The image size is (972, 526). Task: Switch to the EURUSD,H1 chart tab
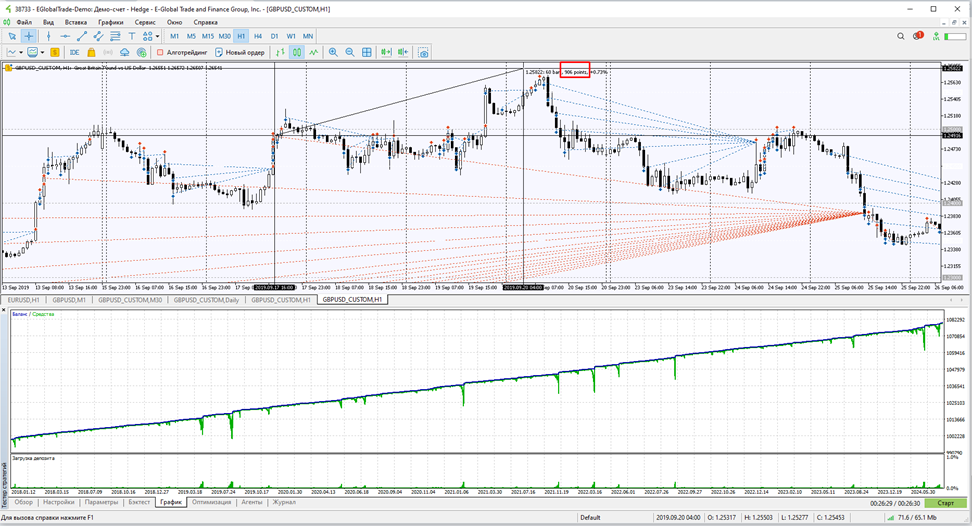coord(24,300)
